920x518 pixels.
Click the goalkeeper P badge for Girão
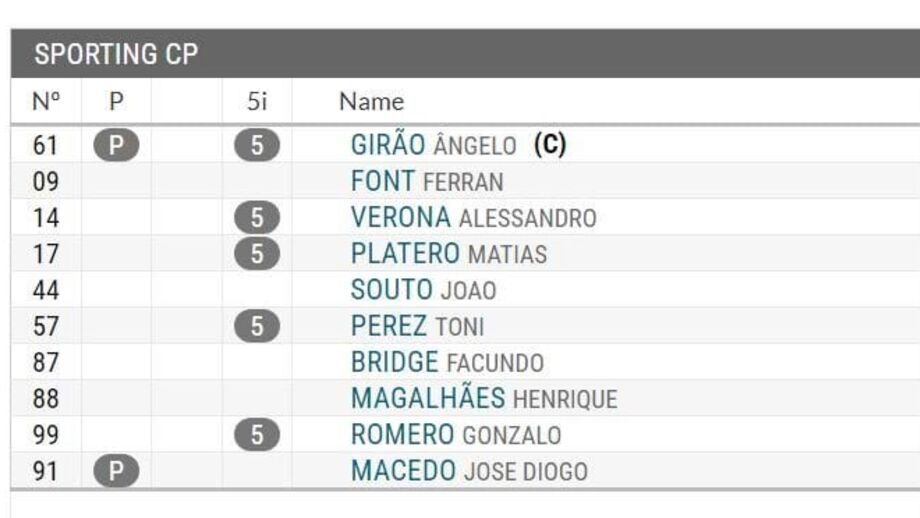[116, 145]
